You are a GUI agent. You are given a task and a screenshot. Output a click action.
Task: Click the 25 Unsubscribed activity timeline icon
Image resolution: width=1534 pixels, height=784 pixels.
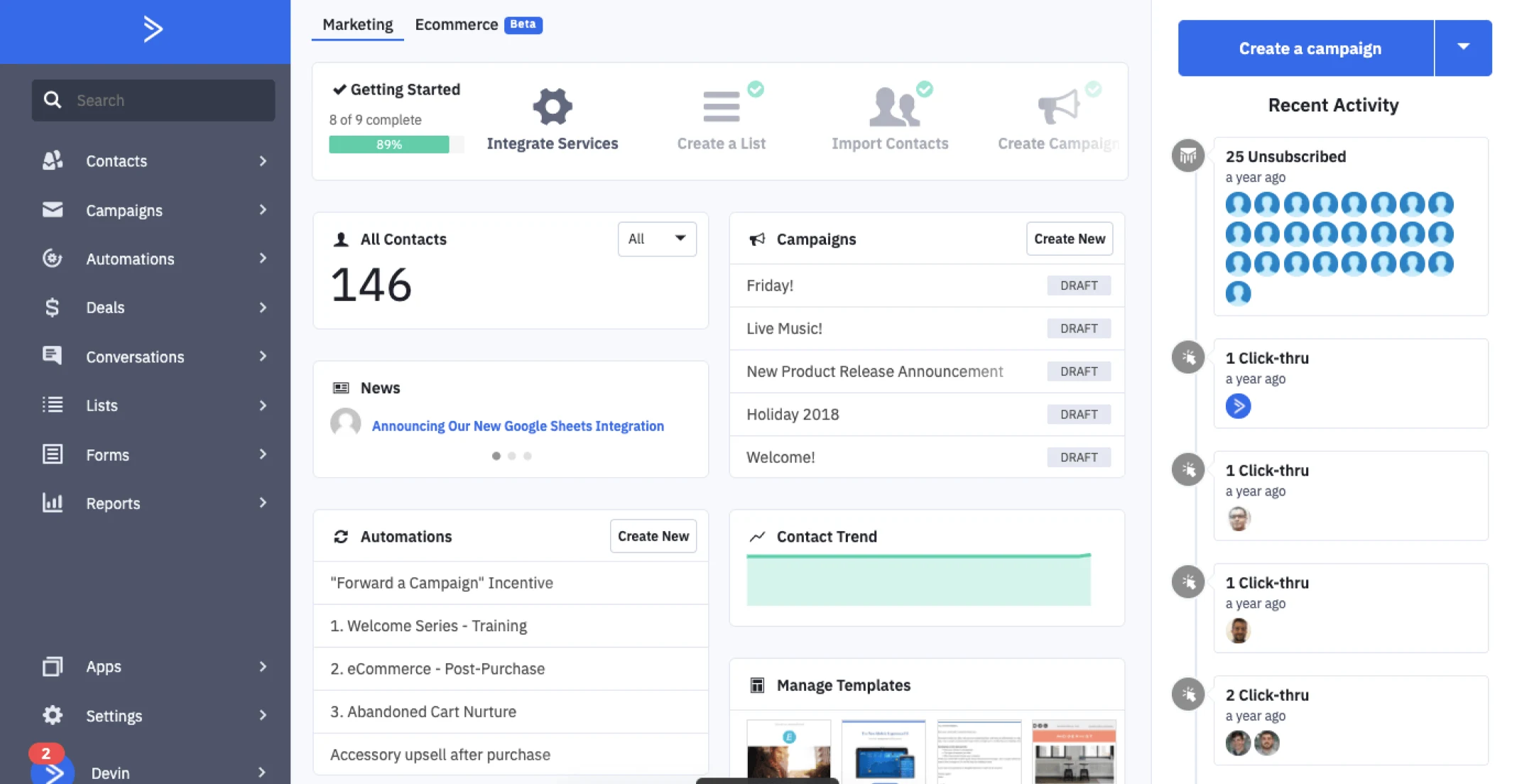pyautogui.click(x=1188, y=156)
